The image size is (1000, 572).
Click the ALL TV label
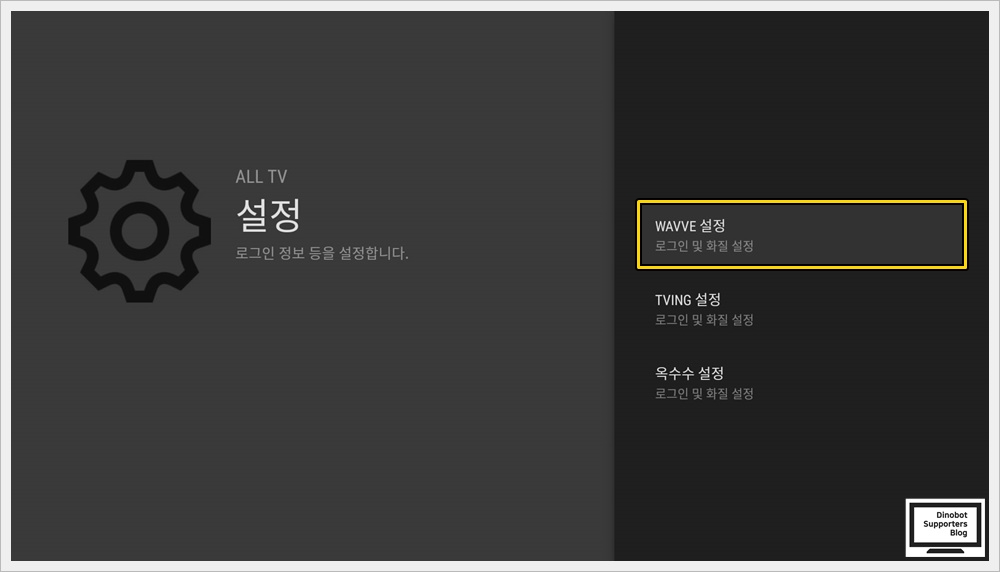[261, 177]
